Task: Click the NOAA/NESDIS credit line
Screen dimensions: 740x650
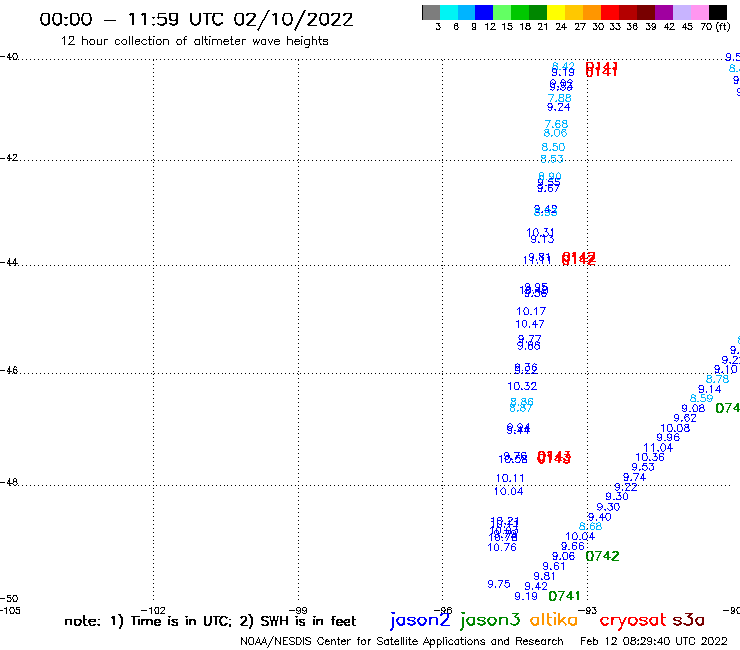Action: click(x=402, y=642)
